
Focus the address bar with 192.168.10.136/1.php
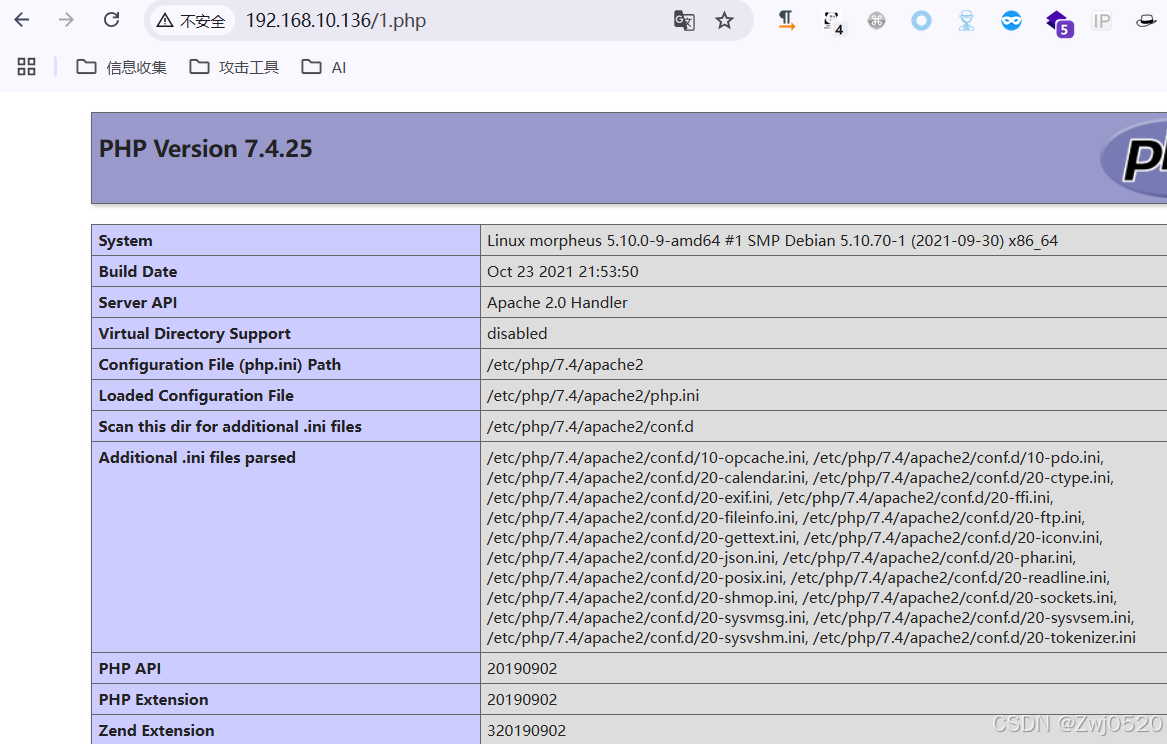tap(336, 21)
